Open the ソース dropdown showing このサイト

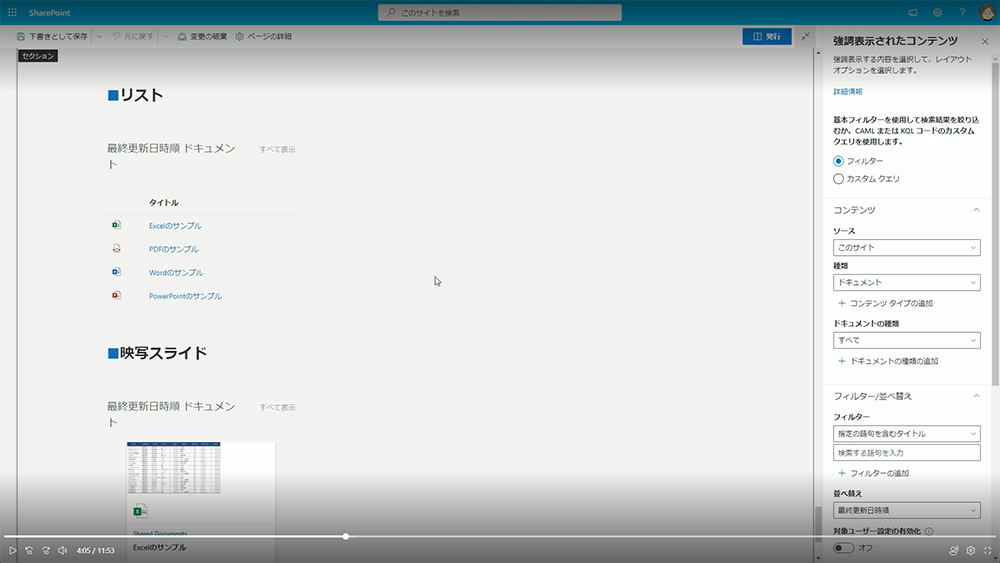[906, 247]
